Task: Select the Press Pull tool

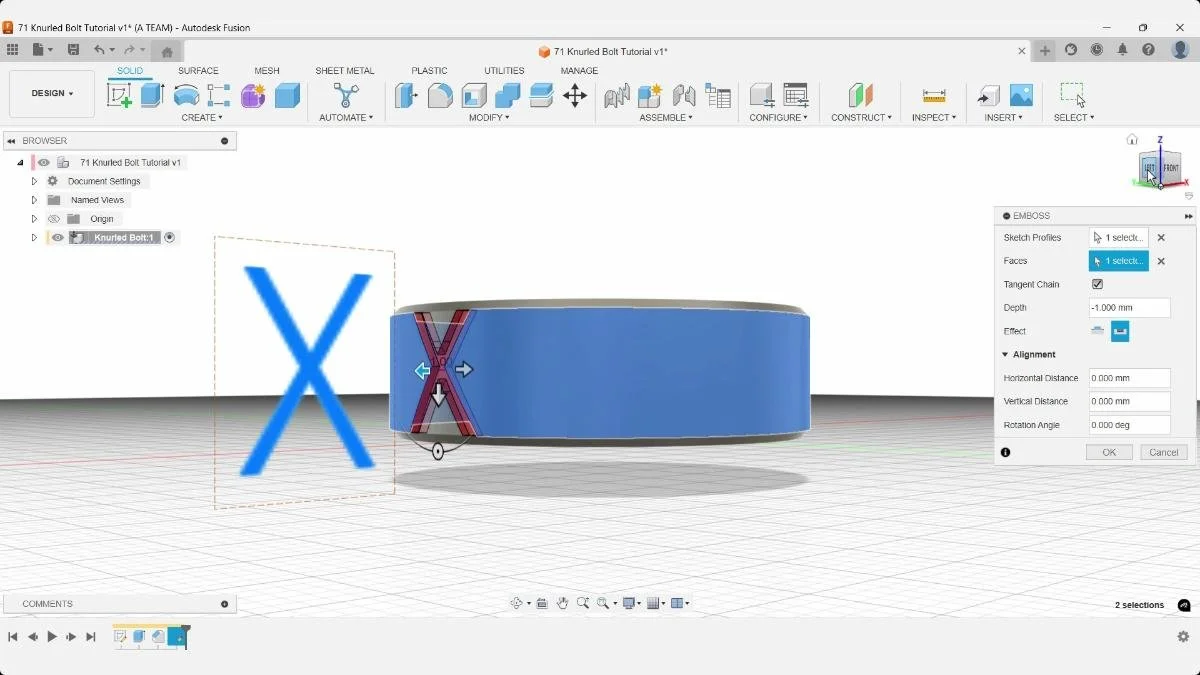Action: [x=406, y=95]
